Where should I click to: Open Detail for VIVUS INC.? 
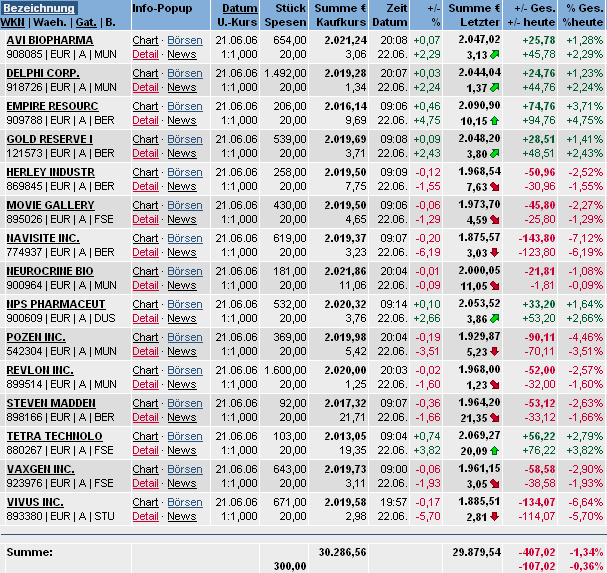coord(145,516)
